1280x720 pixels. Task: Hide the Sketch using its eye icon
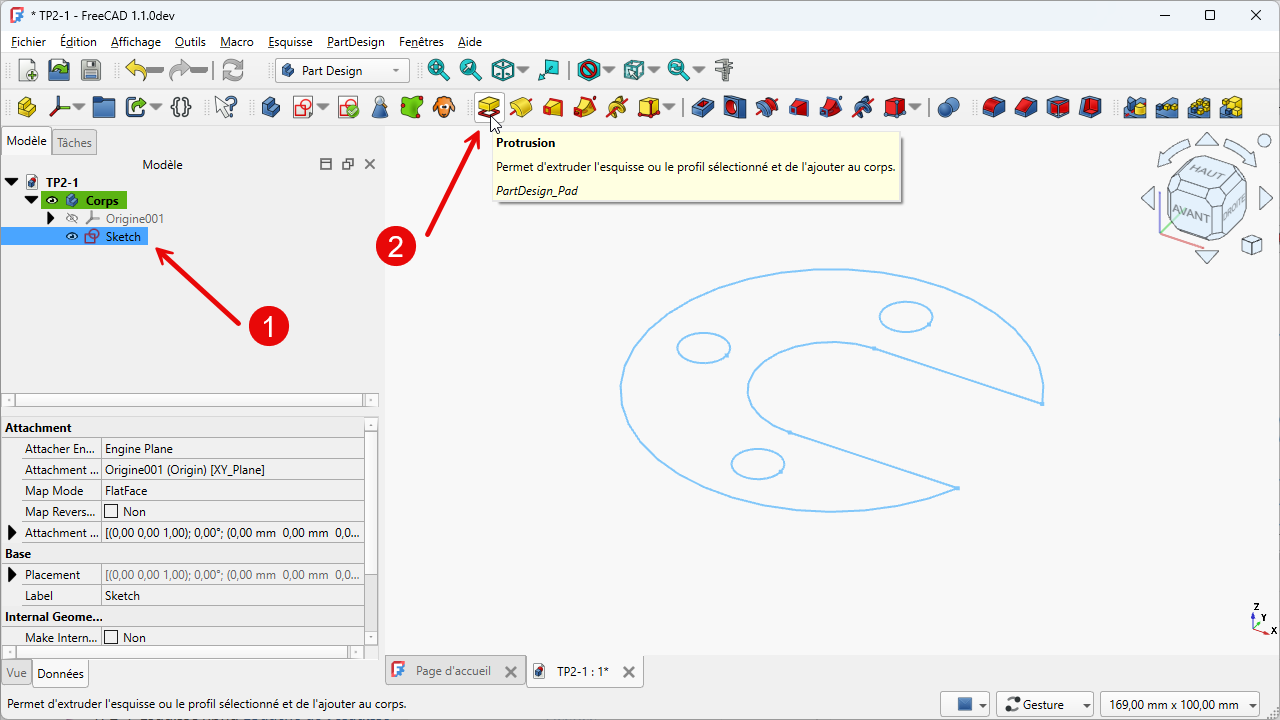coord(72,237)
